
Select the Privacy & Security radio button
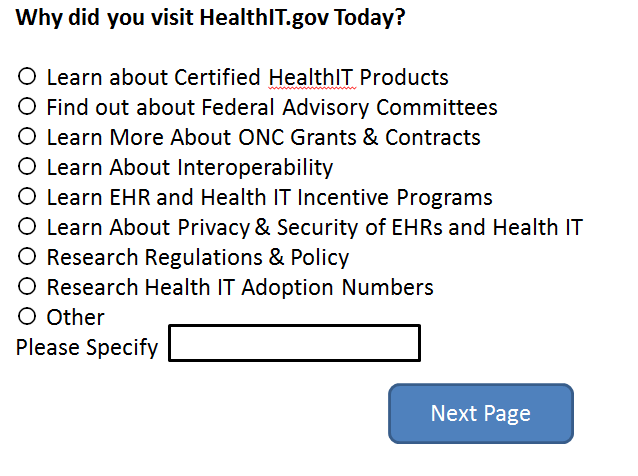(x=27, y=226)
